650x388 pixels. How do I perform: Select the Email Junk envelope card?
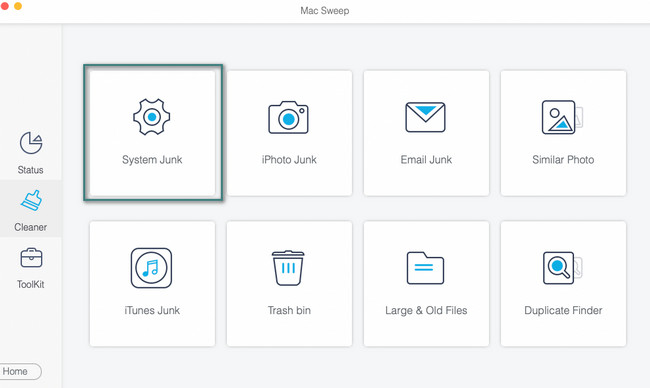pyautogui.click(x=426, y=133)
